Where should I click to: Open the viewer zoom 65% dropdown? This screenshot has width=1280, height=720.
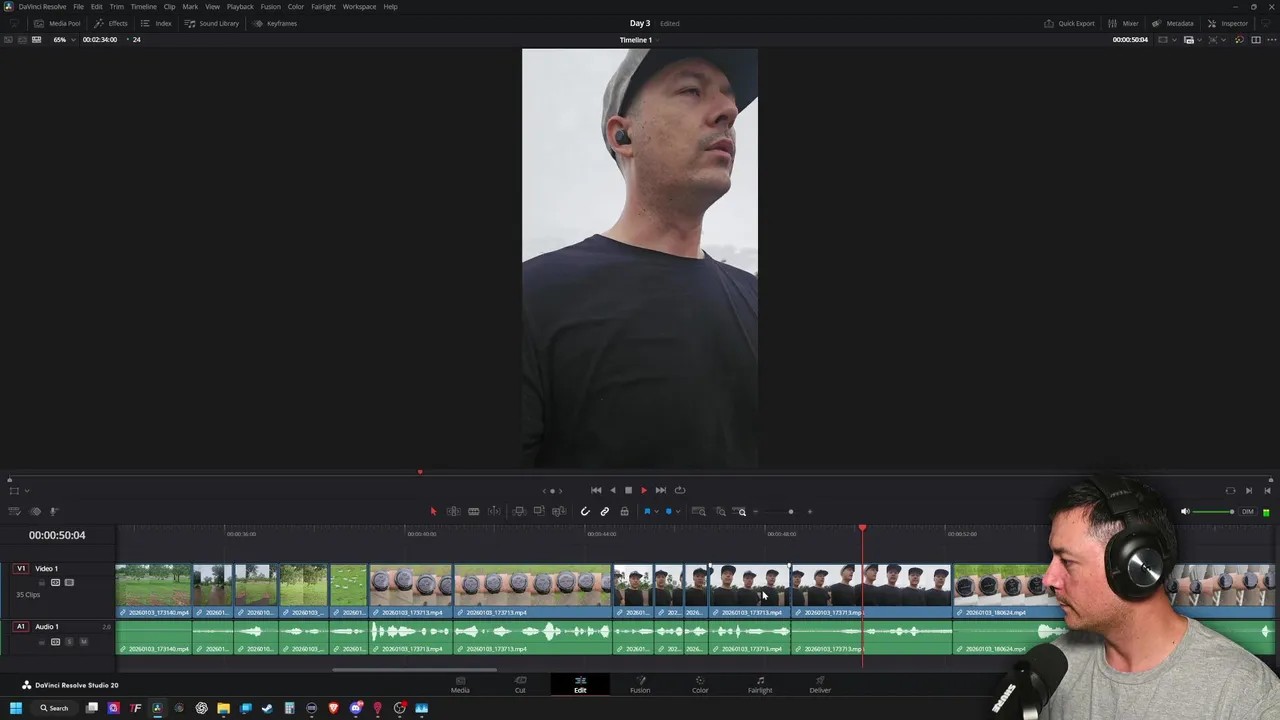(64, 40)
